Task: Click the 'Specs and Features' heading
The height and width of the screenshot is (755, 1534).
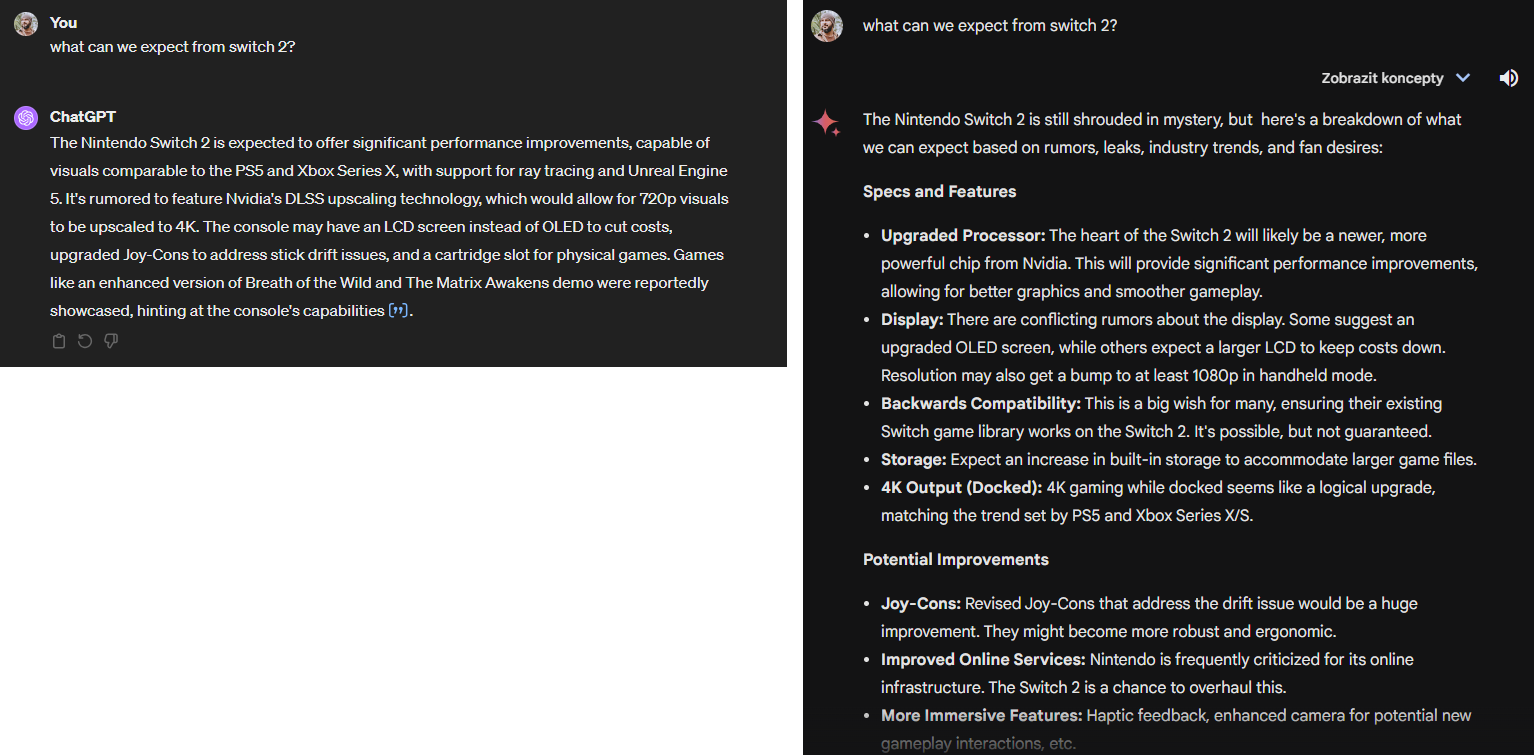Action: coord(939,191)
